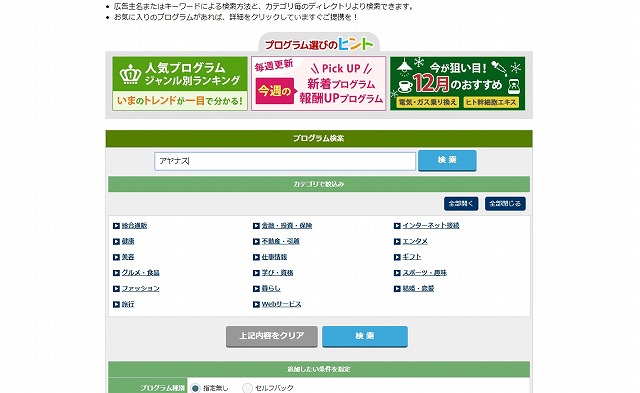Open the Pick UP 新着プログラム banner

coord(318,84)
